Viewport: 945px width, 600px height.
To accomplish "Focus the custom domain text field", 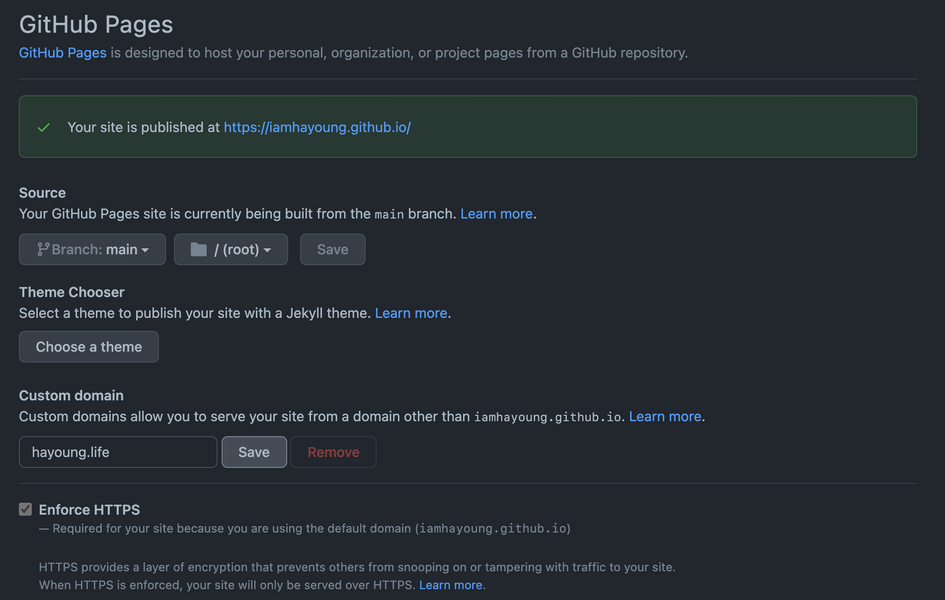I will (x=118, y=452).
